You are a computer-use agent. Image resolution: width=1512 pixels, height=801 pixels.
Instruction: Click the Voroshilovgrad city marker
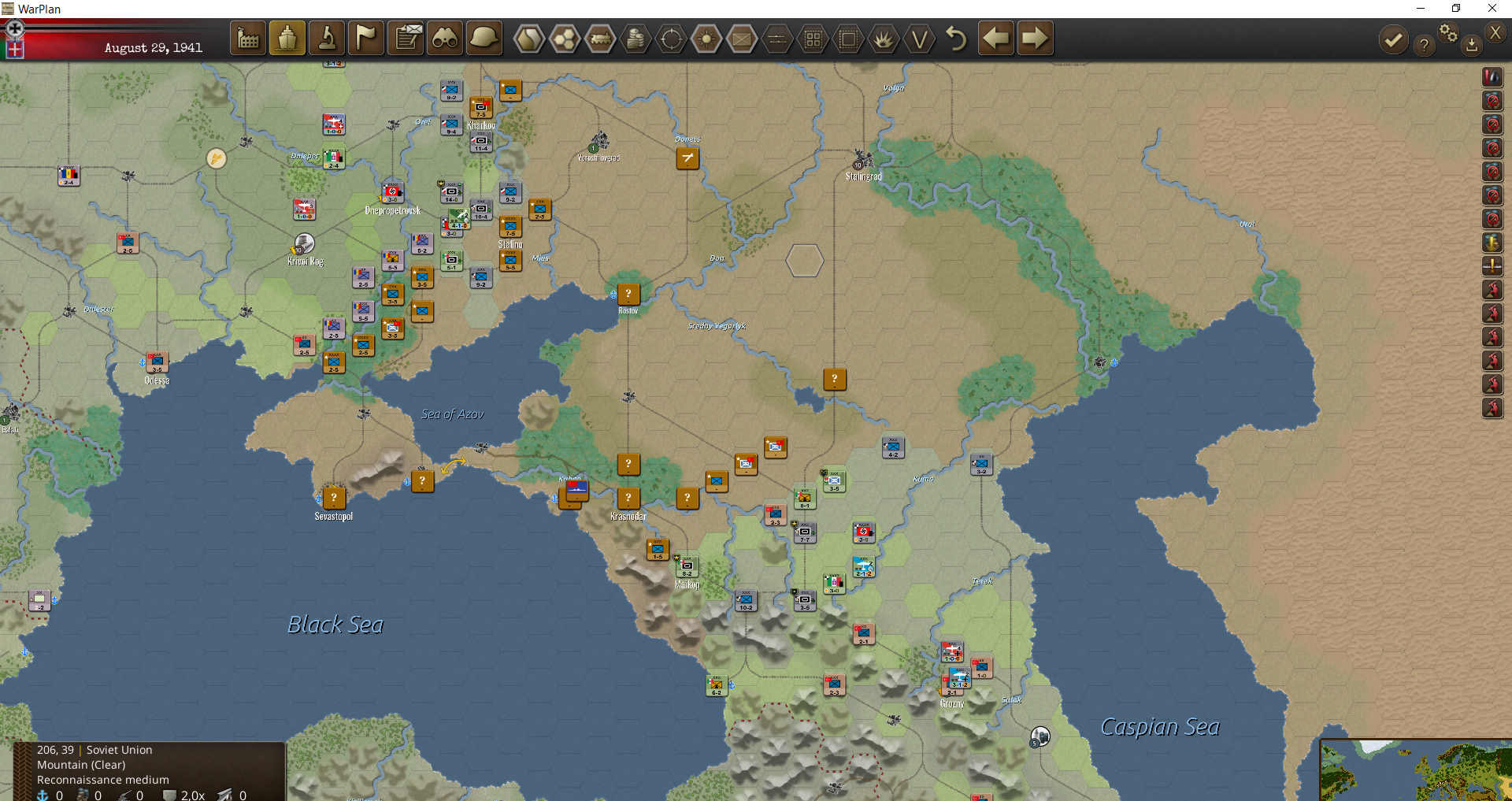[x=598, y=143]
